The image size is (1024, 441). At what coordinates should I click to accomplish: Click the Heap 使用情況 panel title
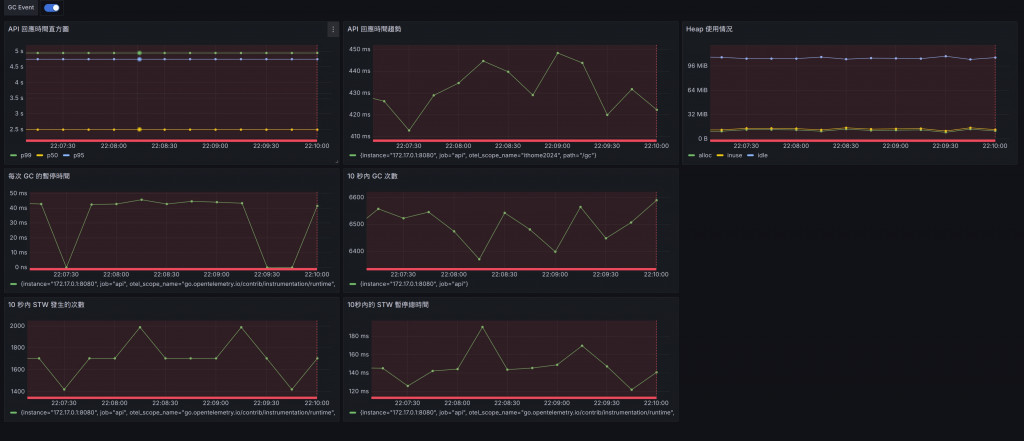709,29
